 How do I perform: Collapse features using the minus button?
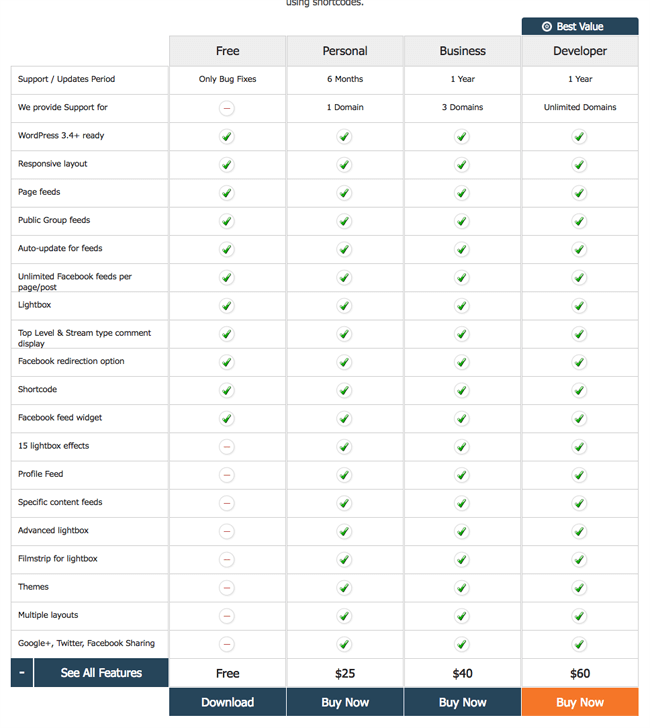coord(22,673)
